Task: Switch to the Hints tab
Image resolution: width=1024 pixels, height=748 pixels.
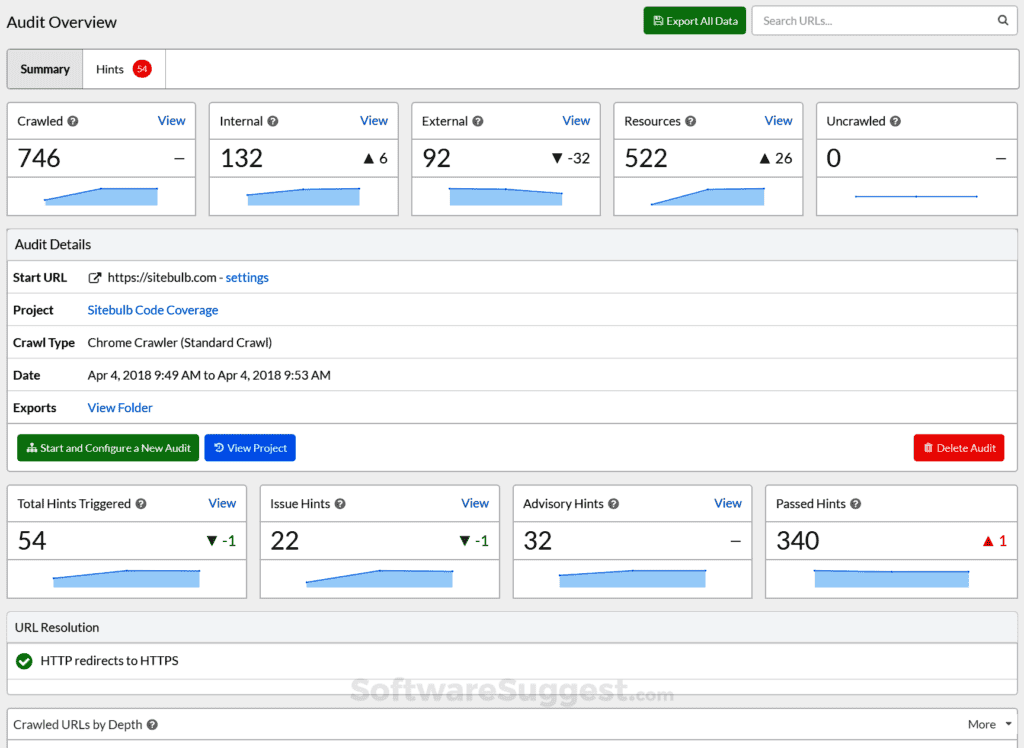Action: (x=124, y=69)
